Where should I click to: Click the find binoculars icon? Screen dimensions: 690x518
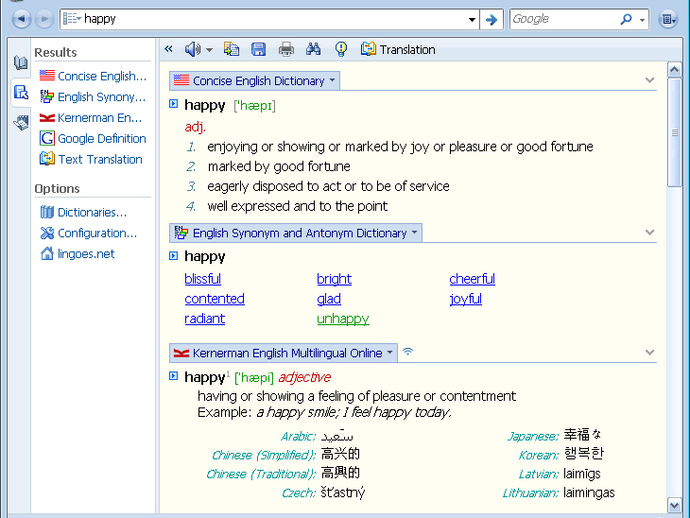(313, 49)
